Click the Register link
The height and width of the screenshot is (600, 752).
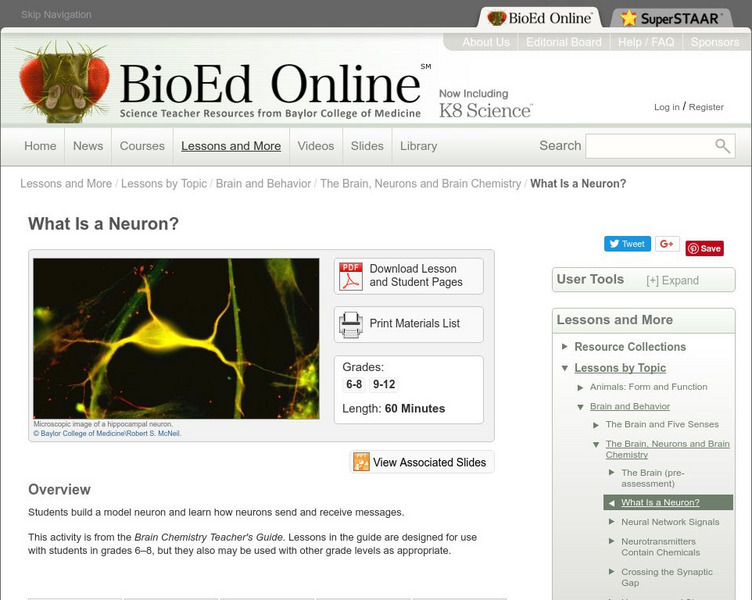point(706,107)
